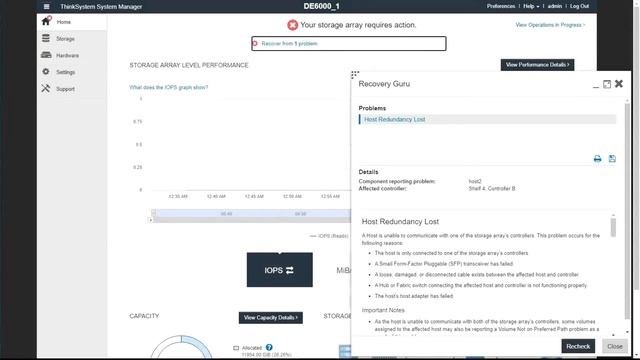Maximize the Recovery Guru dialog

pyautogui.click(x=607, y=84)
